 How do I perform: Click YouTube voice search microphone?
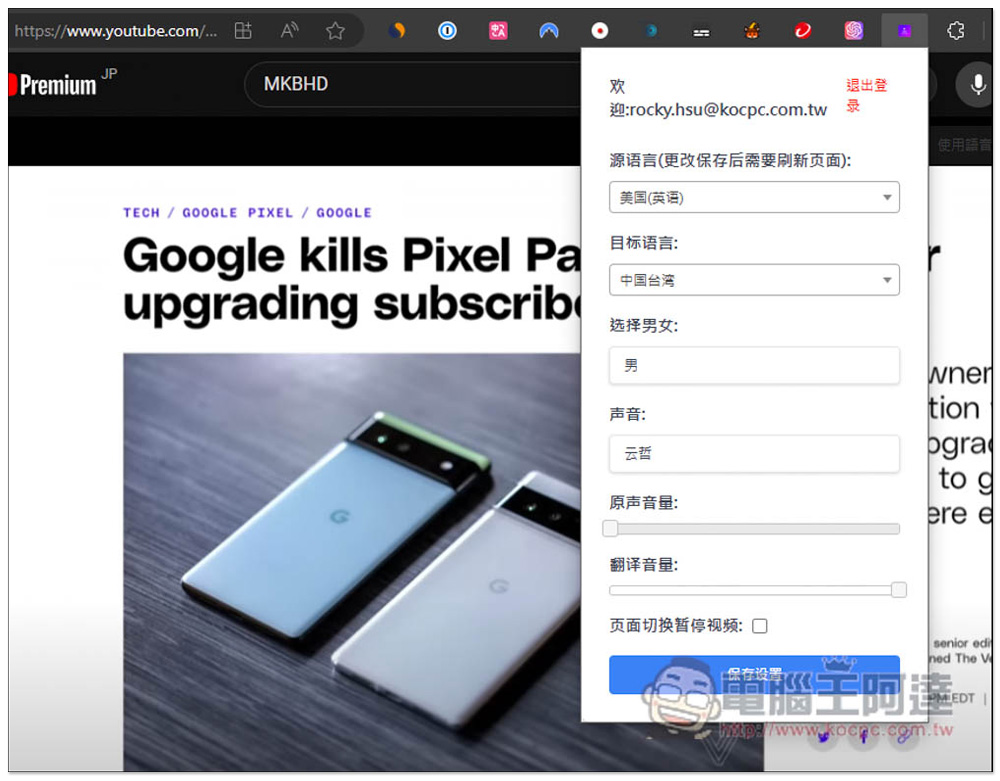pos(976,84)
